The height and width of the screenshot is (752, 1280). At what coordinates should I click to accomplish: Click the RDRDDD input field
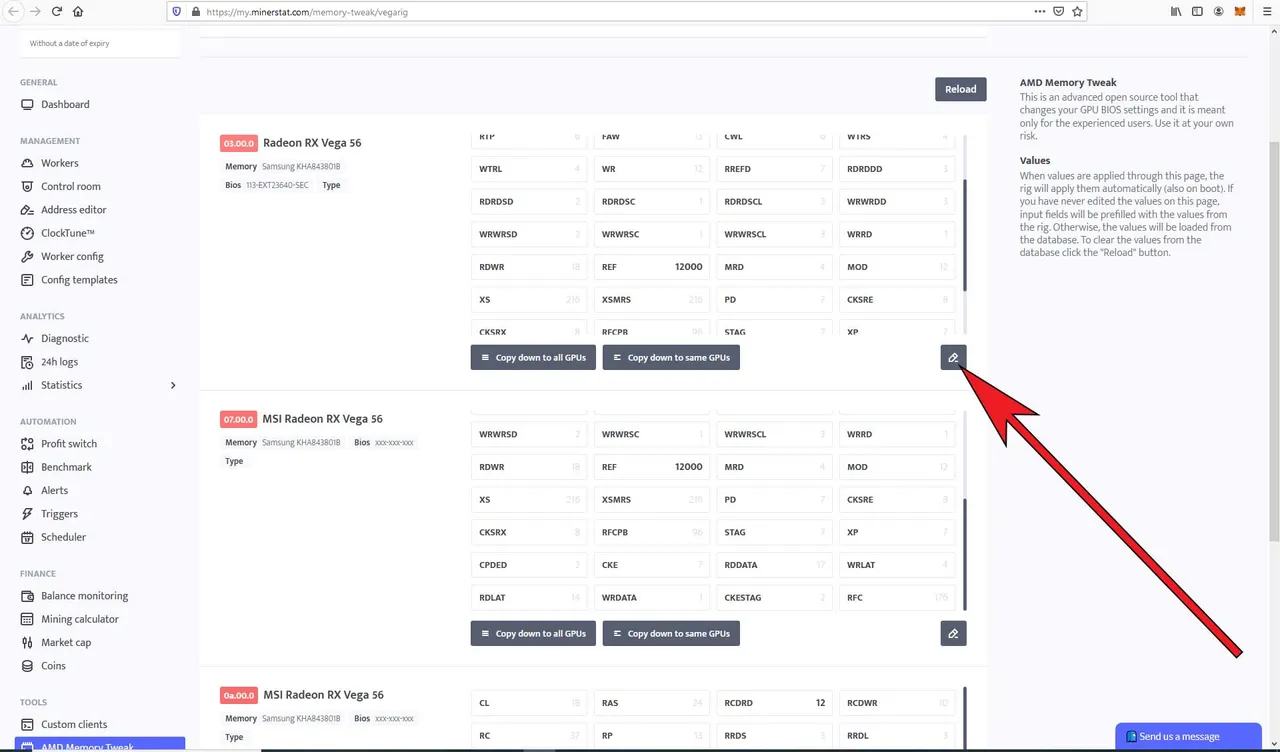tap(897, 169)
